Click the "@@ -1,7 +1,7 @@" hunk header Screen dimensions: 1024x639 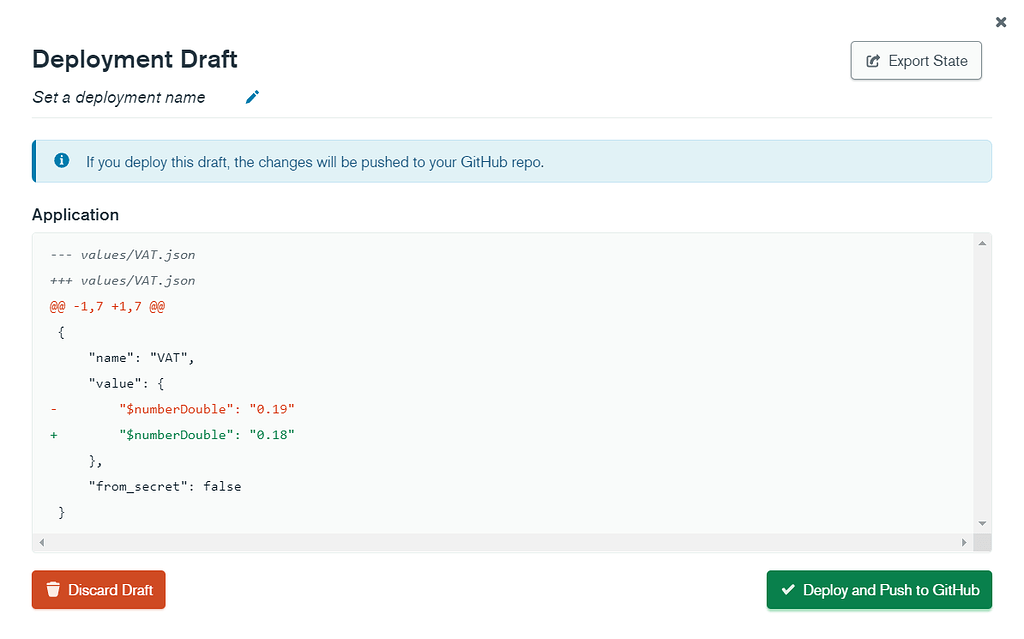[107, 306]
